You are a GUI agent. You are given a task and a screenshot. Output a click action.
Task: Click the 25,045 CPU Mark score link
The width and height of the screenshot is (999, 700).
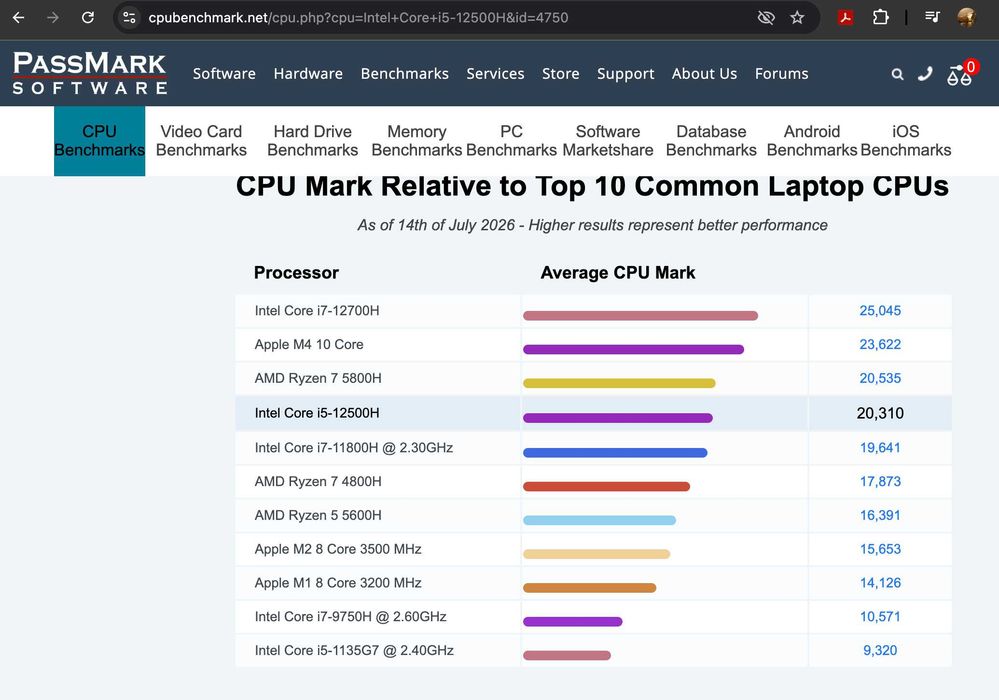click(880, 311)
